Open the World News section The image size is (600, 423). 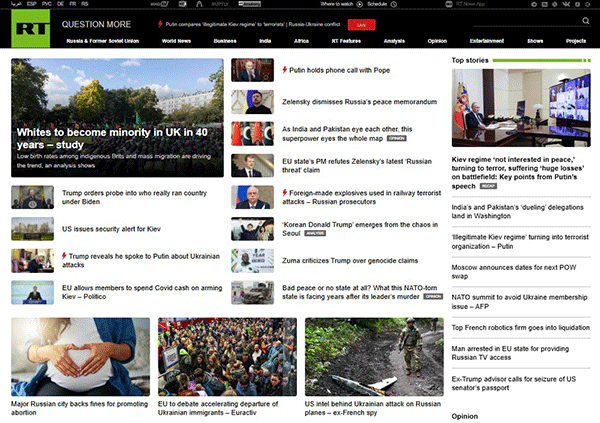coord(176,41)
